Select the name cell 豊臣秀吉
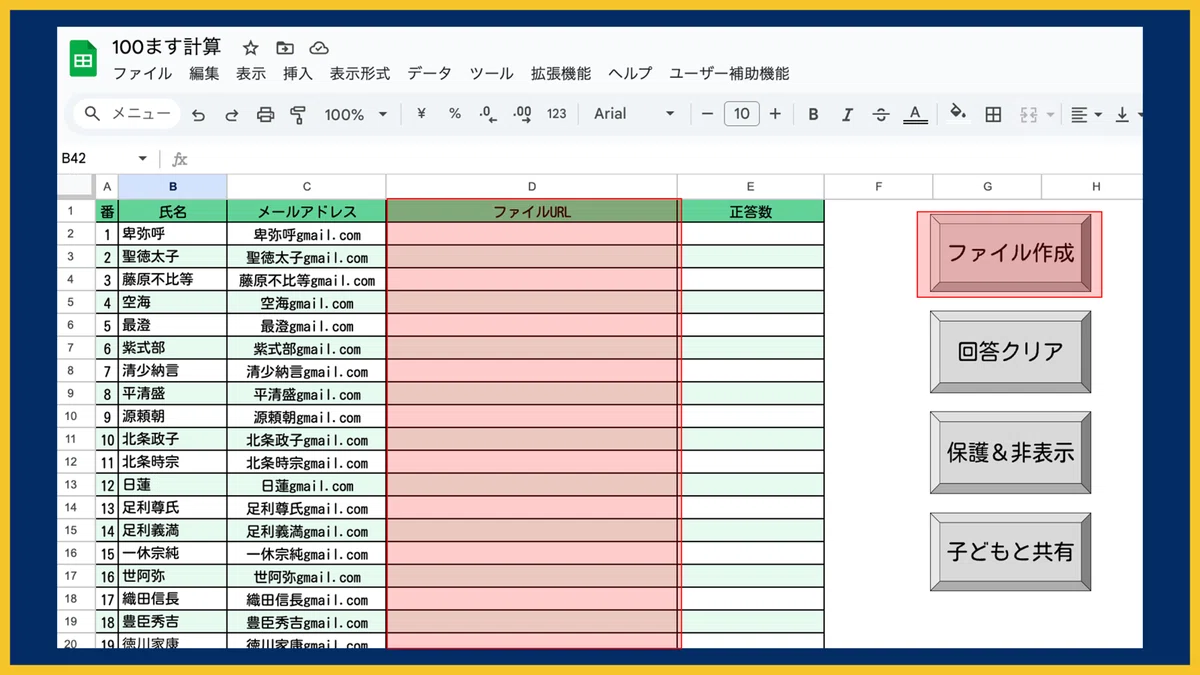The image size is (1200, 675). tap(173, 622)
